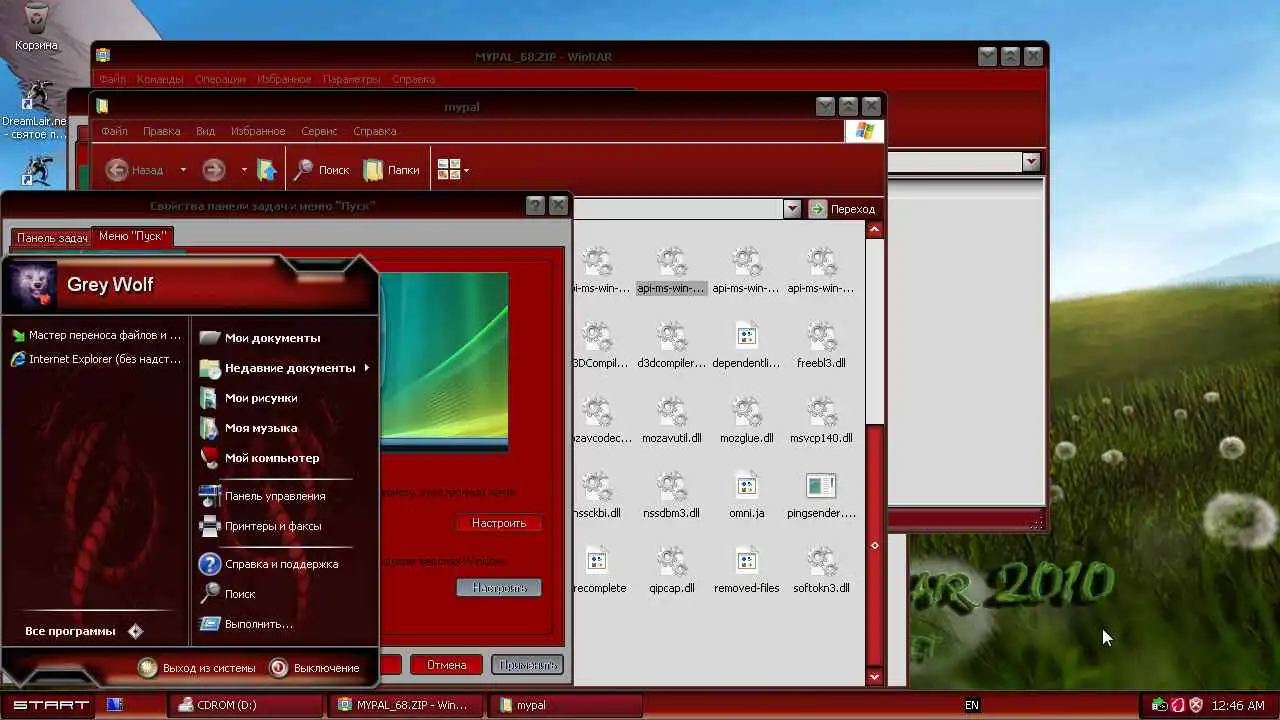Select the mozavutil.dll file
Image resolution: width=1280 pixels, height=720 pixels.
[x=672, y=421]
